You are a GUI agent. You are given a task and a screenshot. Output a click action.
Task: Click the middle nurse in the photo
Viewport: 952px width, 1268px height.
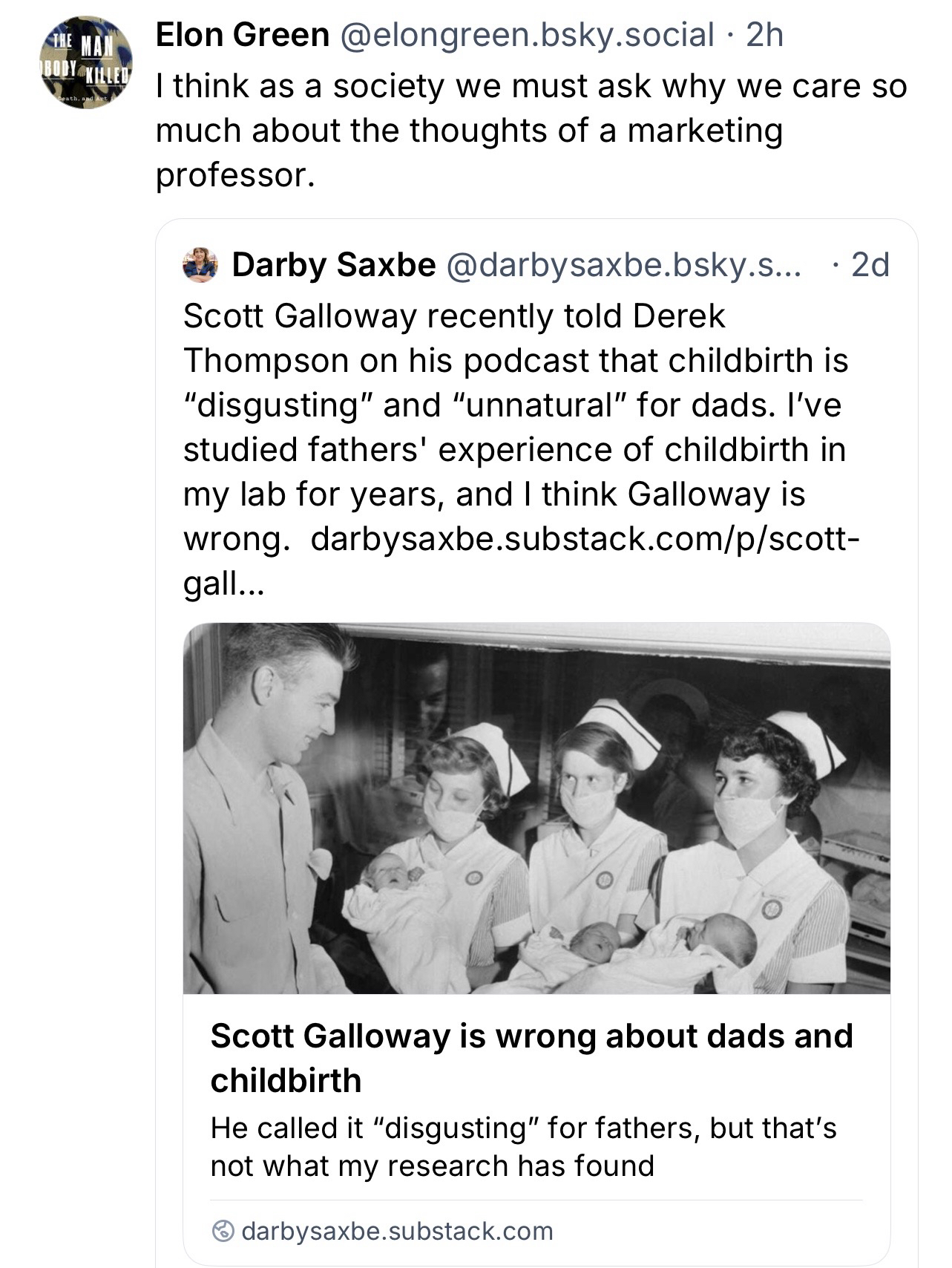pos(594,831)
